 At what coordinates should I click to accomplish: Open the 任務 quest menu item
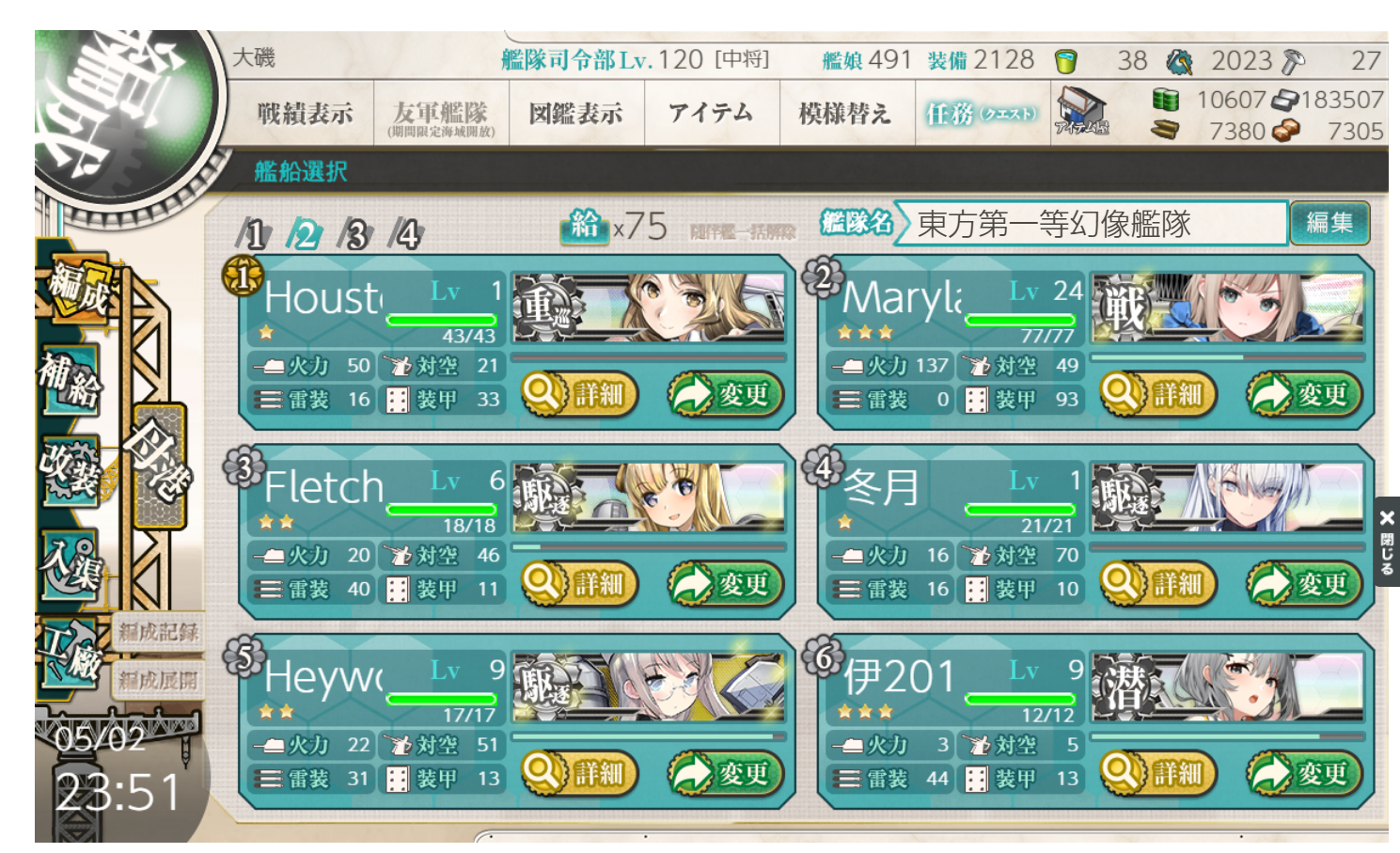tap(983, 114)
